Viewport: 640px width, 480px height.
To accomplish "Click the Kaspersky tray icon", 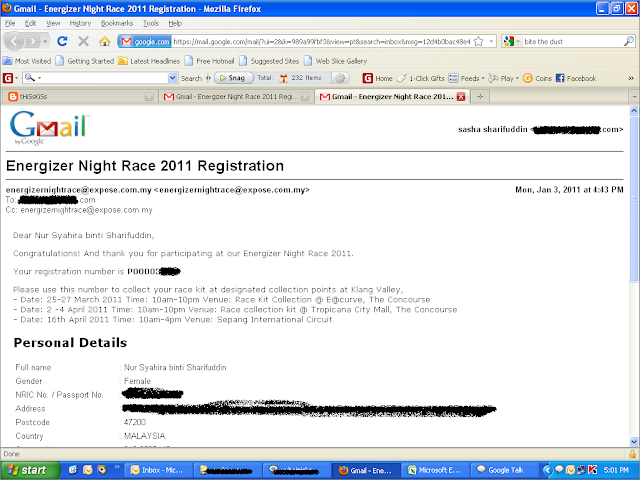I will click(593, 470).
